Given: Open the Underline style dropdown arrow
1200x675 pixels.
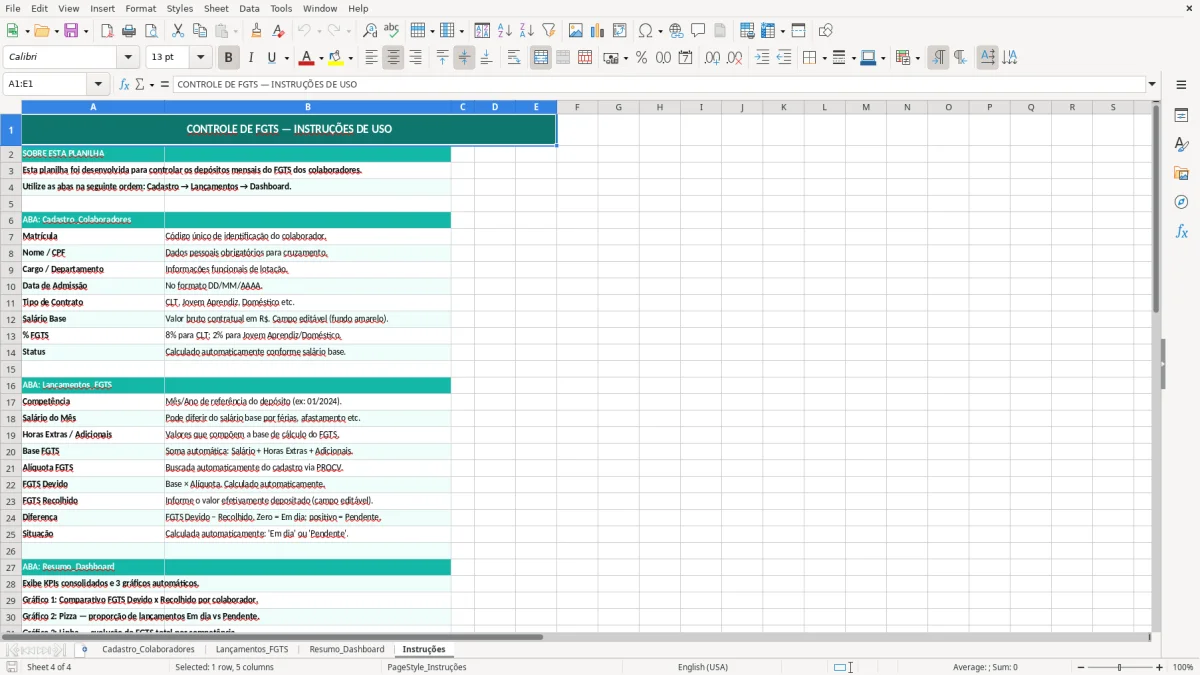Looking at the screenshot, I should [286, 58].
